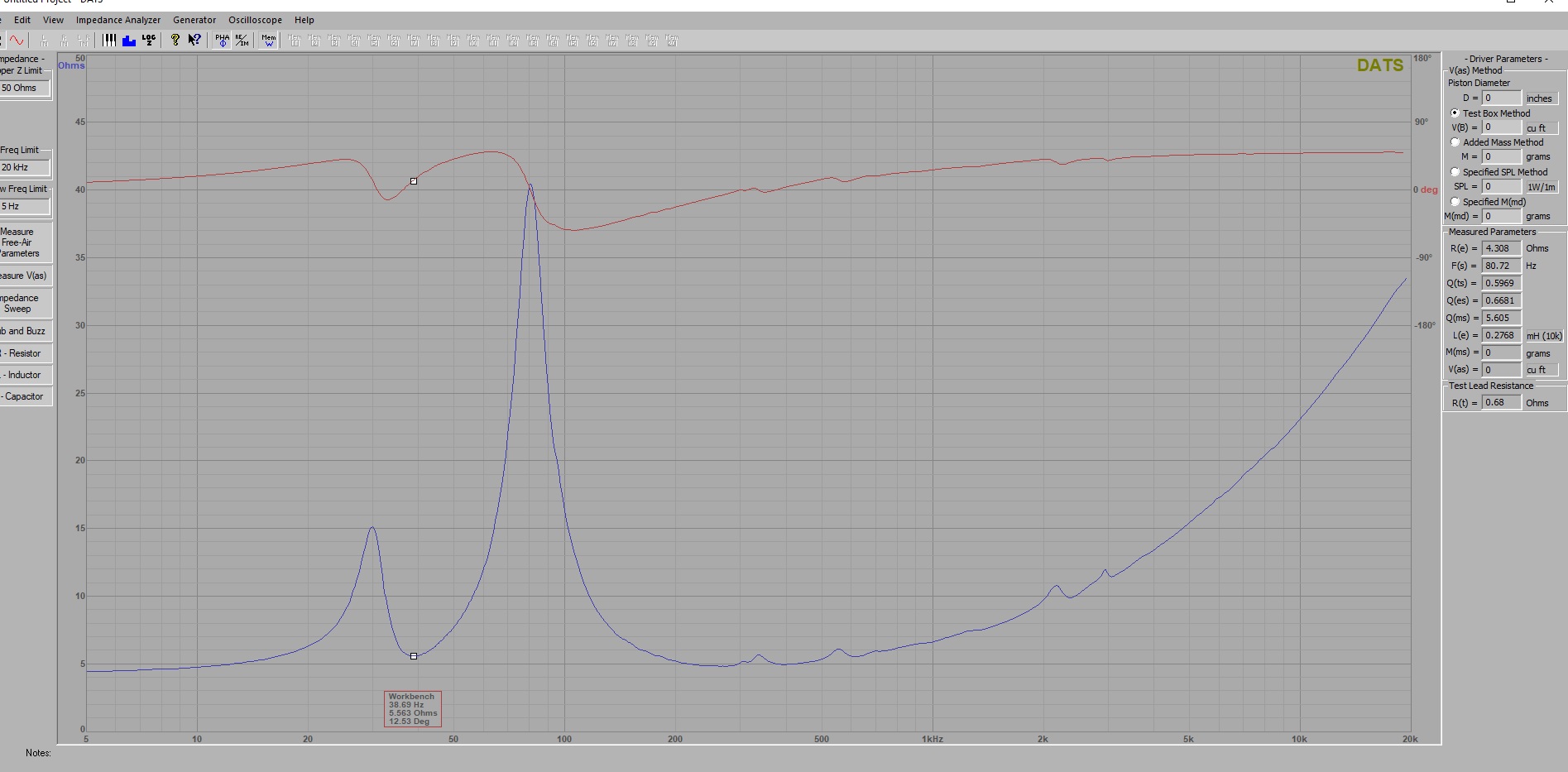Viewport: 1568px width, 772px height.
Task: Click the cursor marker on the phase curve
Action: click(x=414, y=181)
